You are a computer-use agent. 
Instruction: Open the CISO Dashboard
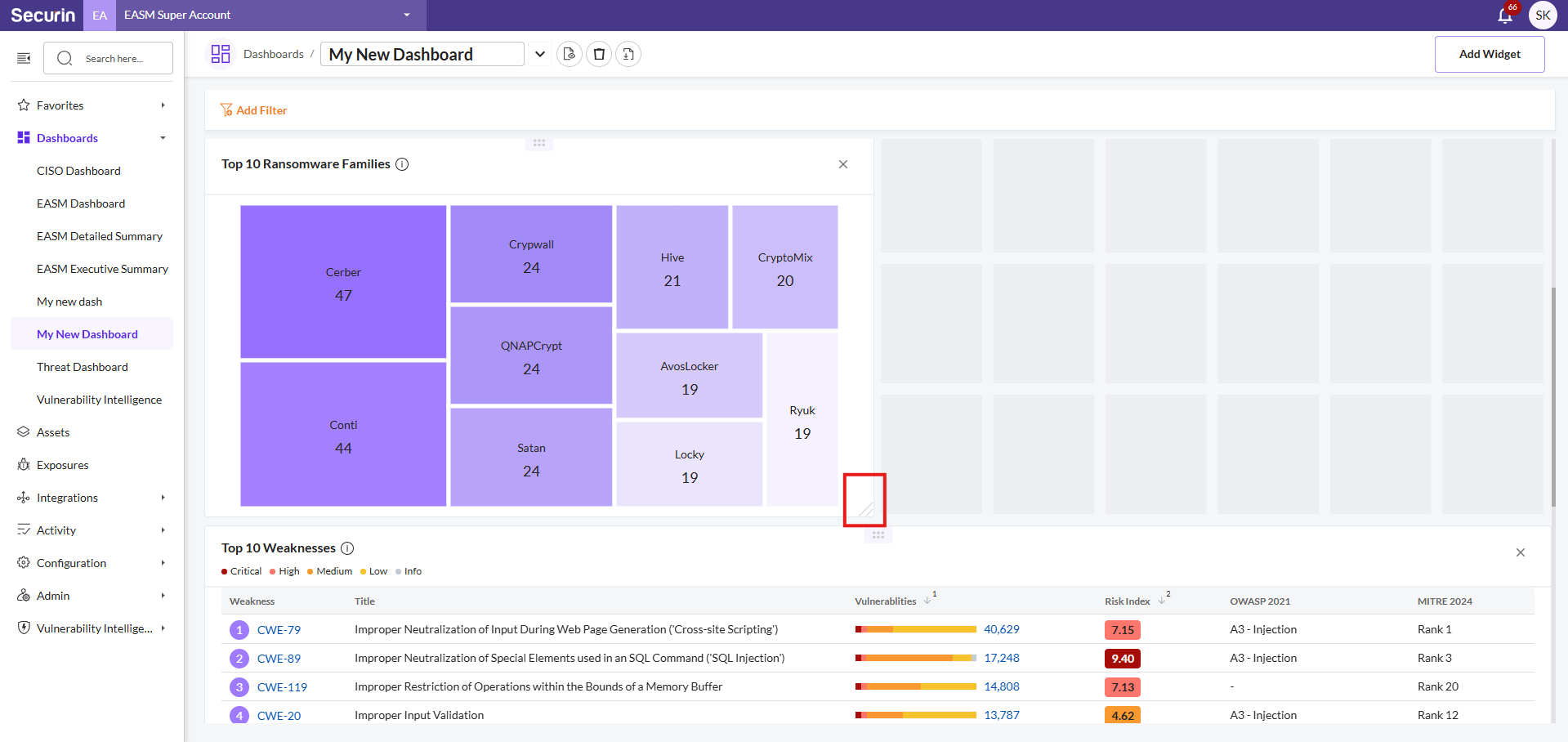pos(78,171)
